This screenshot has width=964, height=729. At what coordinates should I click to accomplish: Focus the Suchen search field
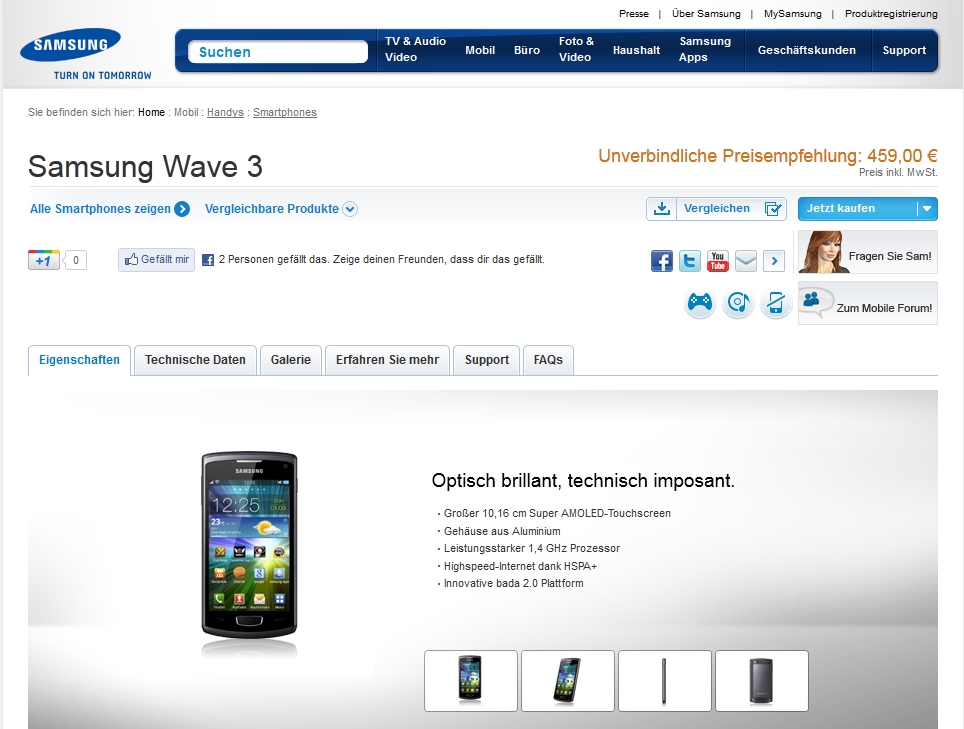coord(278,52)
